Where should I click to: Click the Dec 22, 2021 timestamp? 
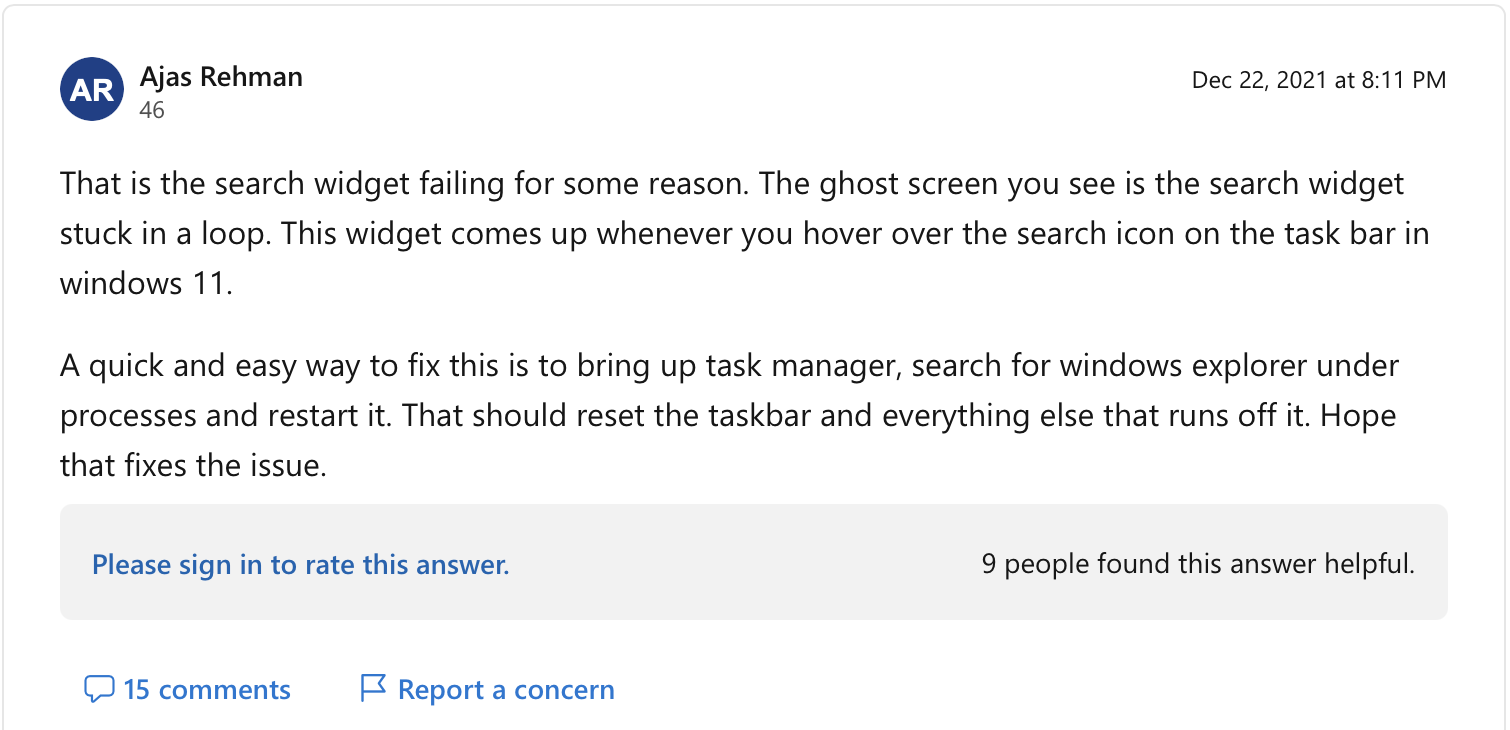point(1318,80)
